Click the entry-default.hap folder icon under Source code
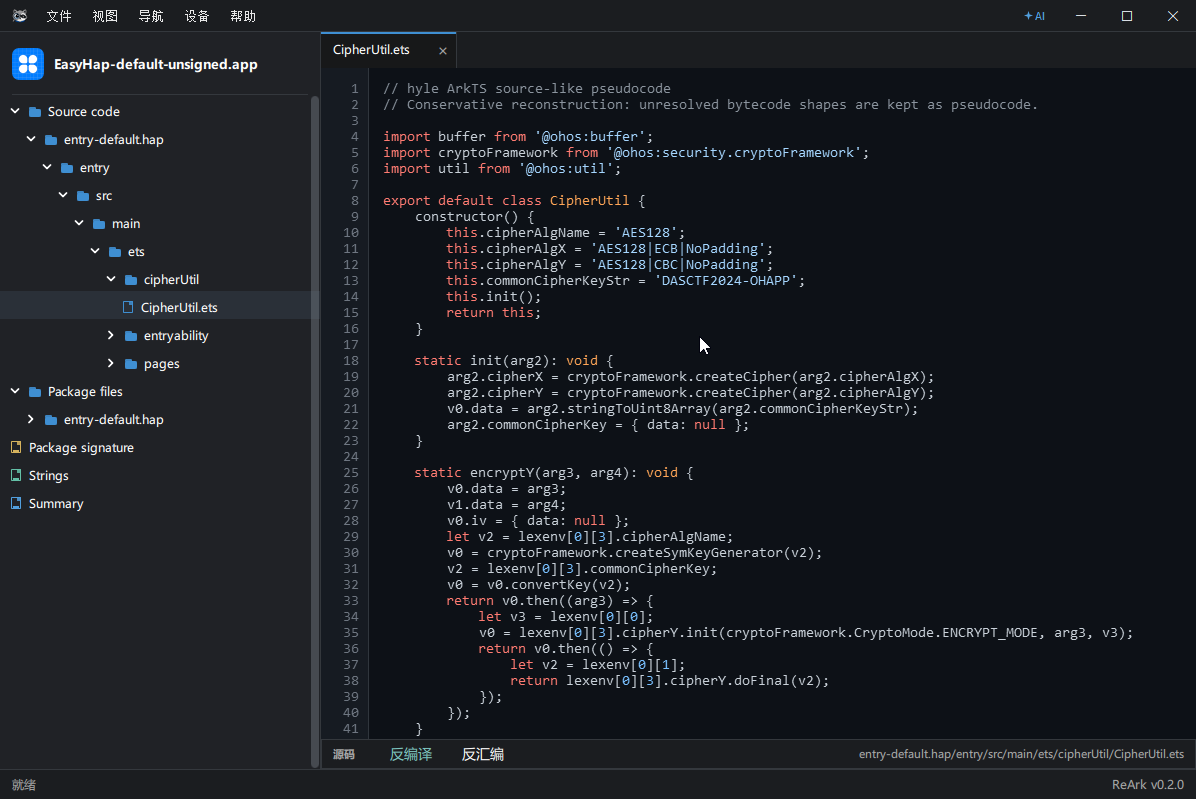The image size is (1196, 799). (51, 140)
